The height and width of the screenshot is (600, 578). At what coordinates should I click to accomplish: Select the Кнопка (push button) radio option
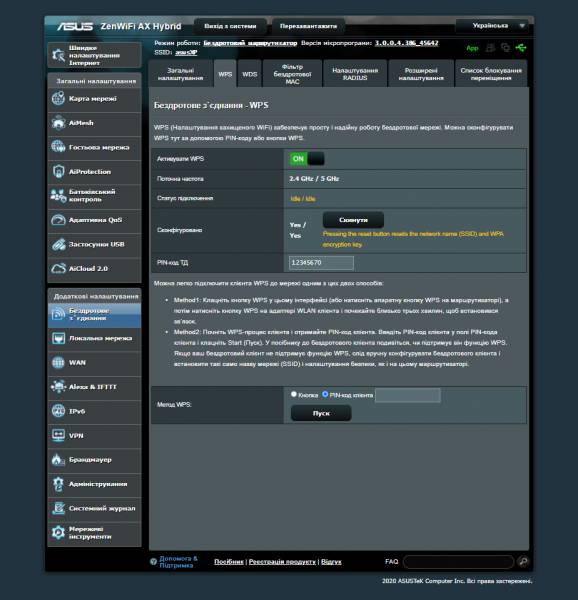[294, 394]
